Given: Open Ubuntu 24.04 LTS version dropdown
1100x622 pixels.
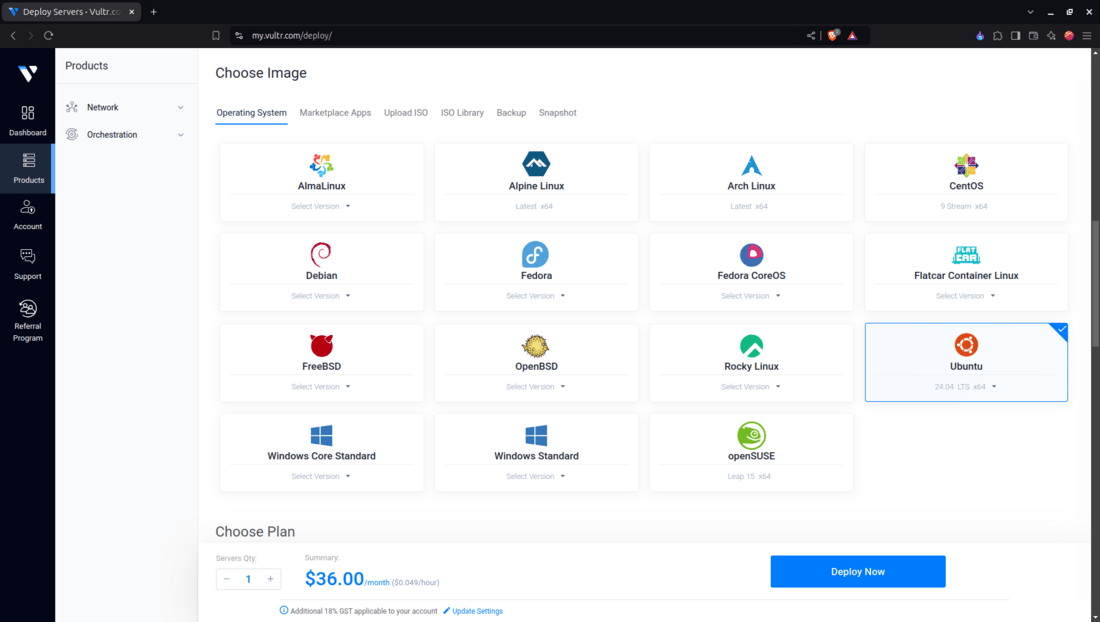Looking at the screenshot, I should [x=965, y=386].
